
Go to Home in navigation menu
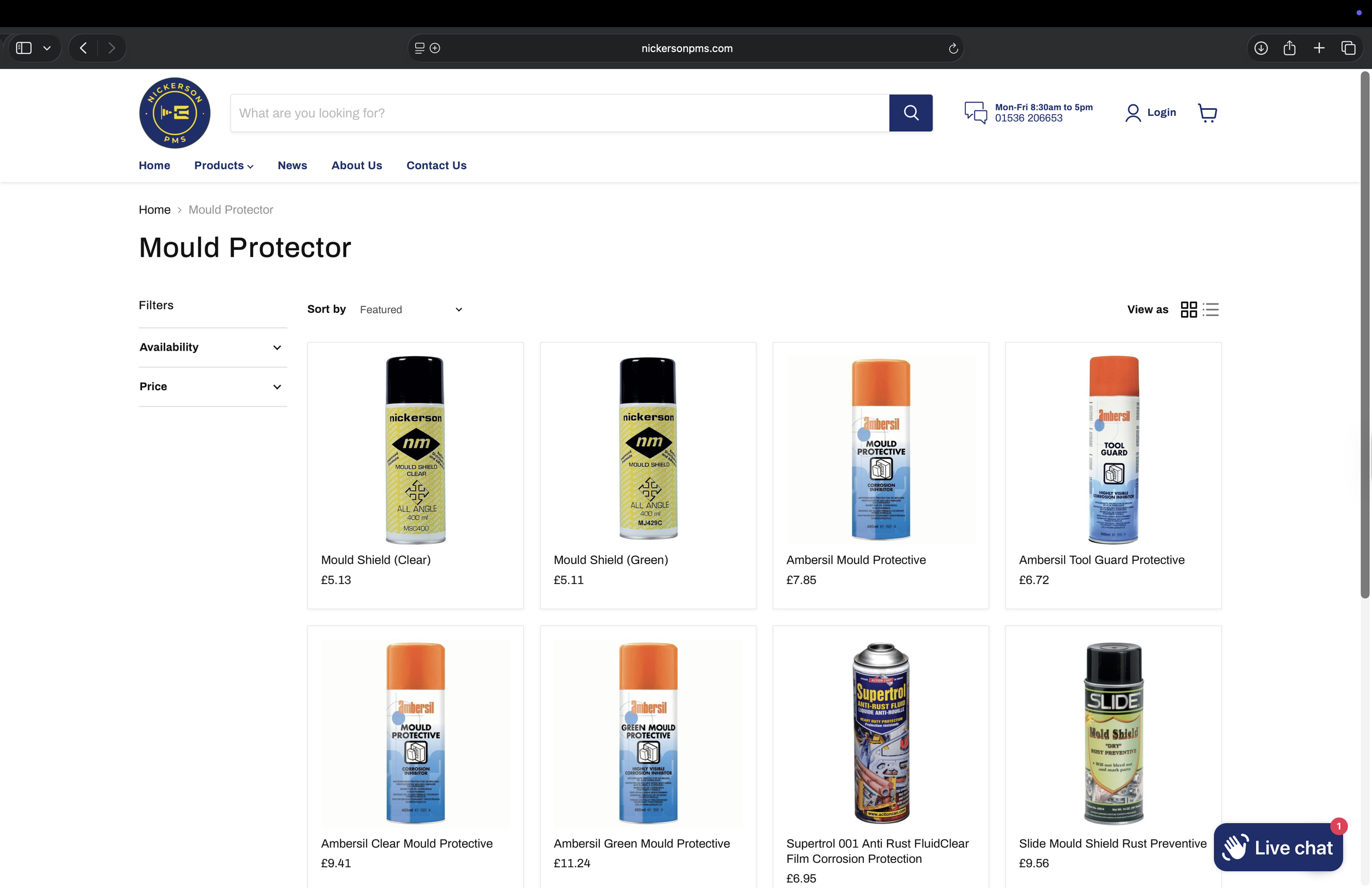(155, 166)
